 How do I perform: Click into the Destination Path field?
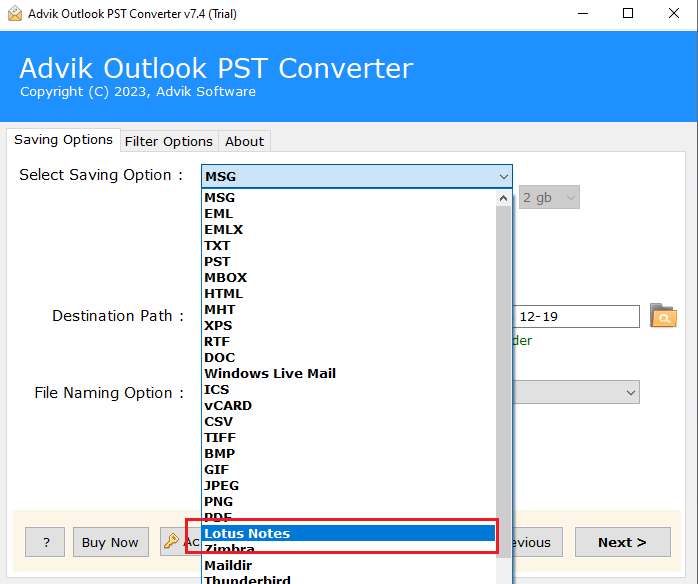pyautogui.click(x=576, y=316)
